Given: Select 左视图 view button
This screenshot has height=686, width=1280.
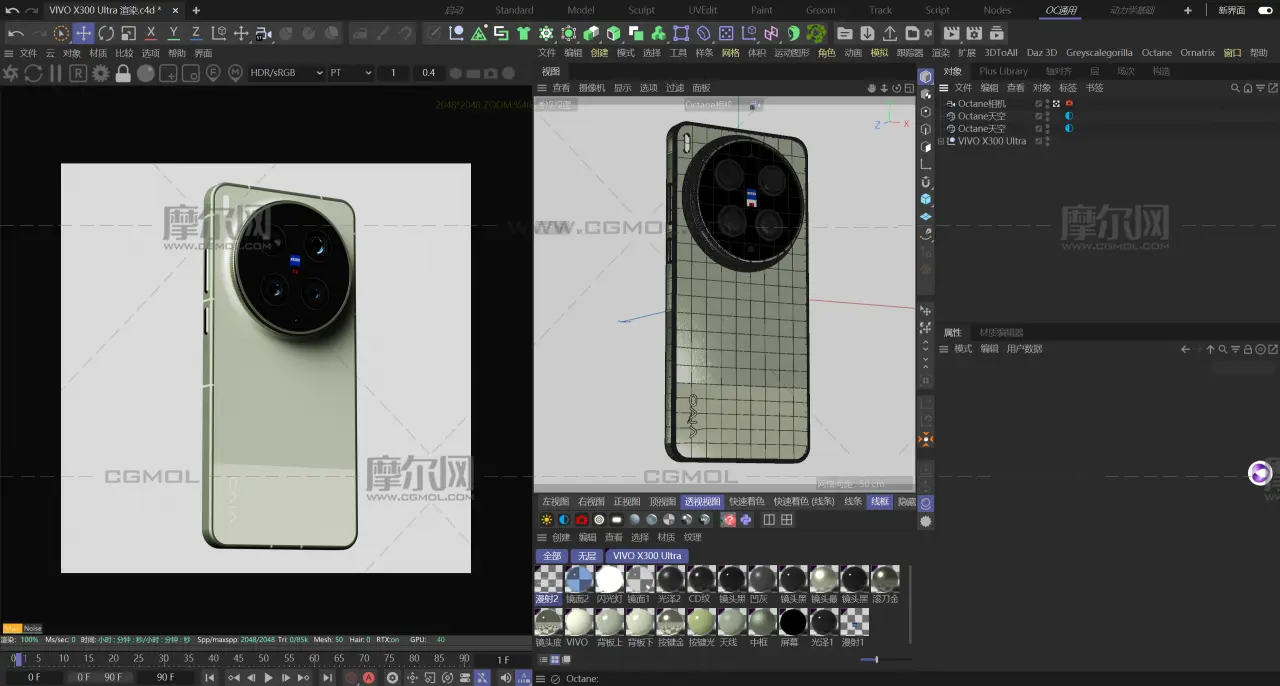Looking at the screenshot, I should [x=555, y=502].
